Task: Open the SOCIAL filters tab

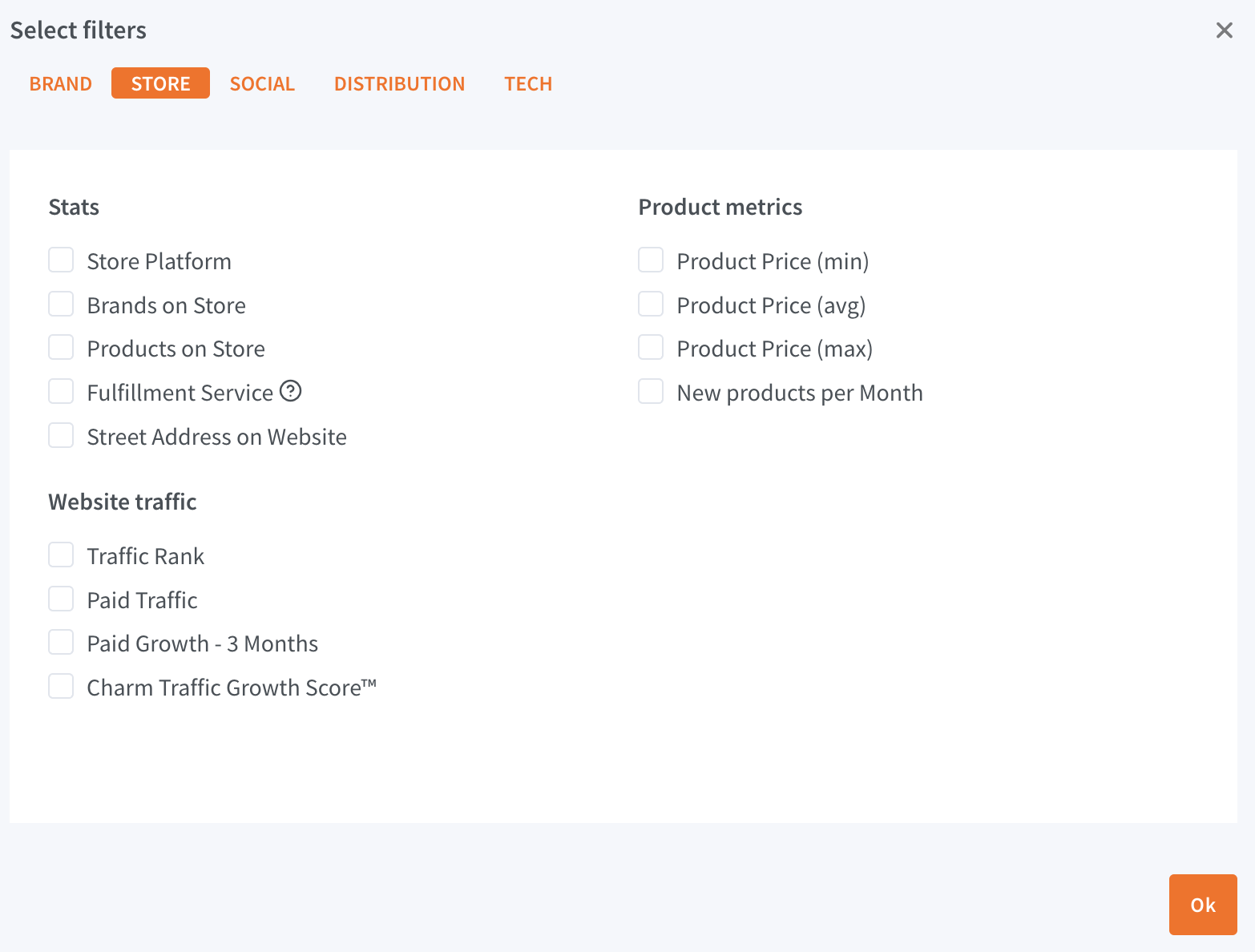Action: click(x=262, y=83)
